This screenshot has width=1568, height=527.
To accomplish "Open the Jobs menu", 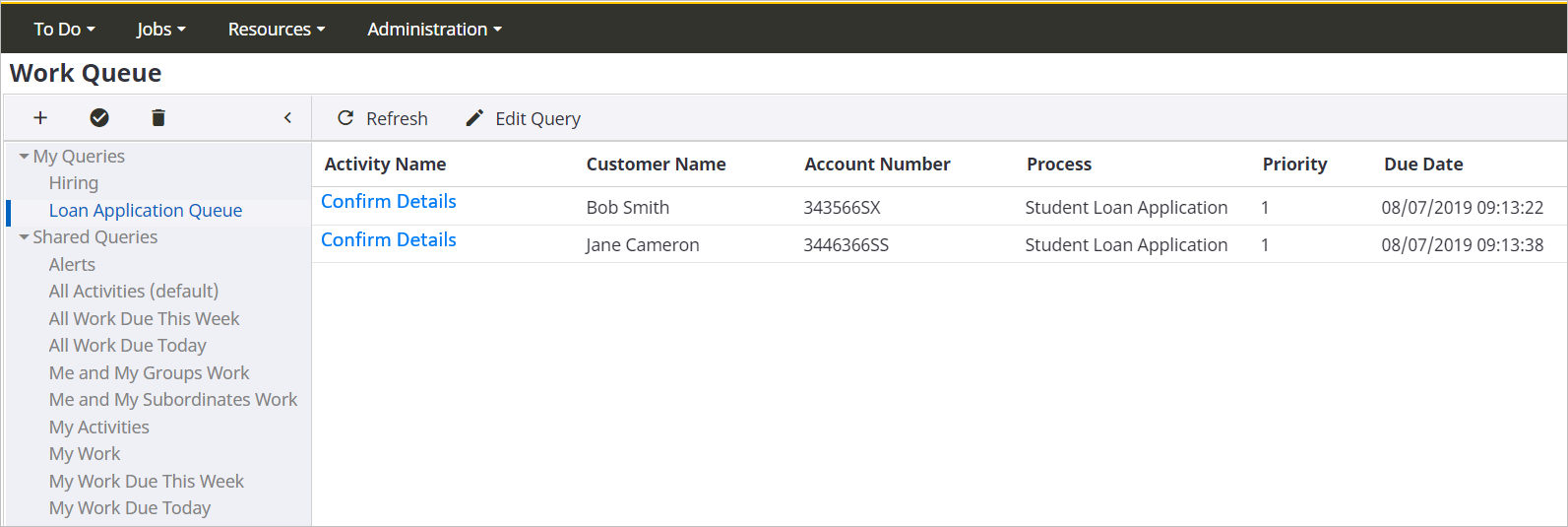I will tap(160, 30).
